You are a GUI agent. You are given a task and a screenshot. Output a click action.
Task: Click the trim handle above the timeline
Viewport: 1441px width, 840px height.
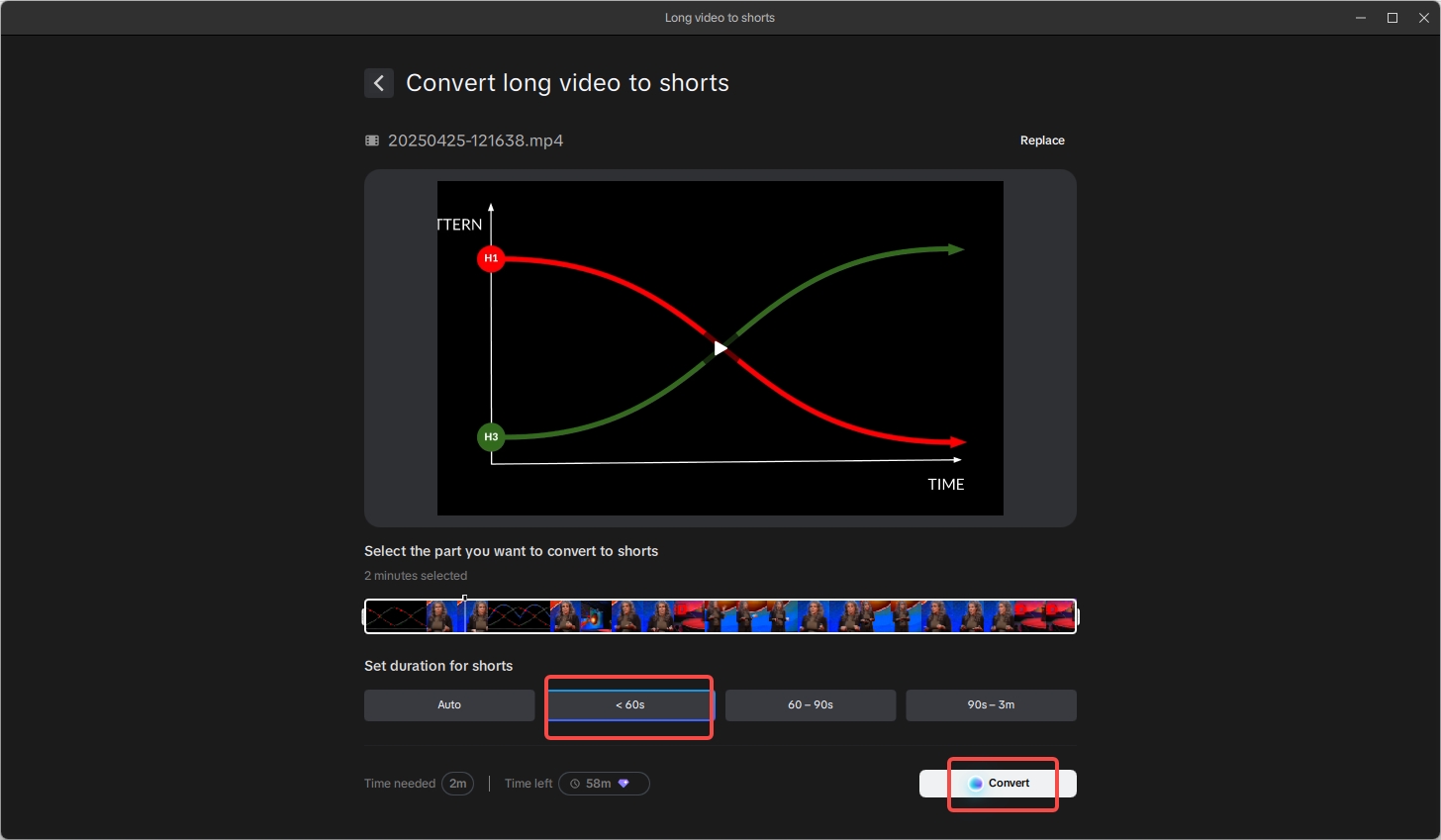point(464,598)
